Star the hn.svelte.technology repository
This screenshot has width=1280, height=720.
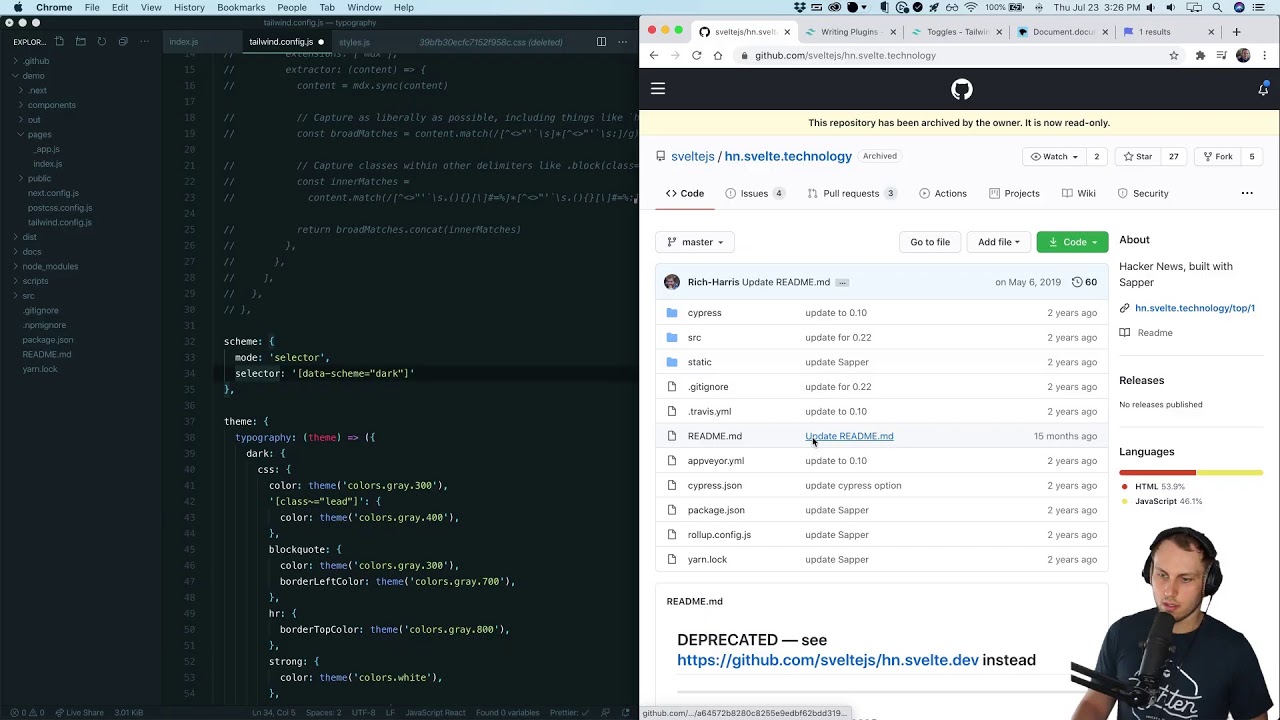1138,157
